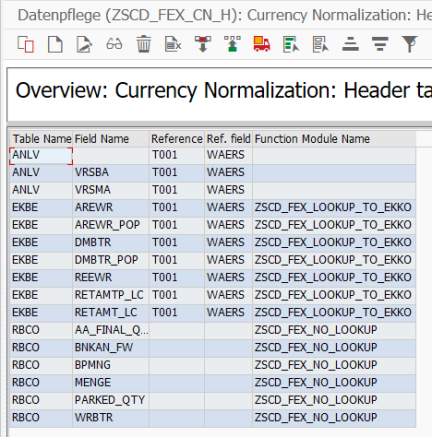Click the PARKED_QTY field cell
432x437 pixels.
pyautogui.click(x=111, y=400)
